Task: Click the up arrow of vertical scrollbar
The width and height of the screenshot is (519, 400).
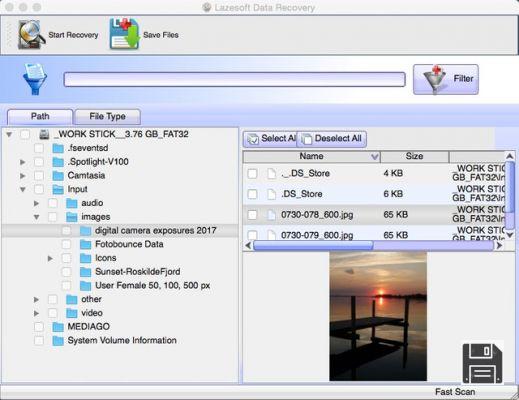Action: click(x=510, y=156)
